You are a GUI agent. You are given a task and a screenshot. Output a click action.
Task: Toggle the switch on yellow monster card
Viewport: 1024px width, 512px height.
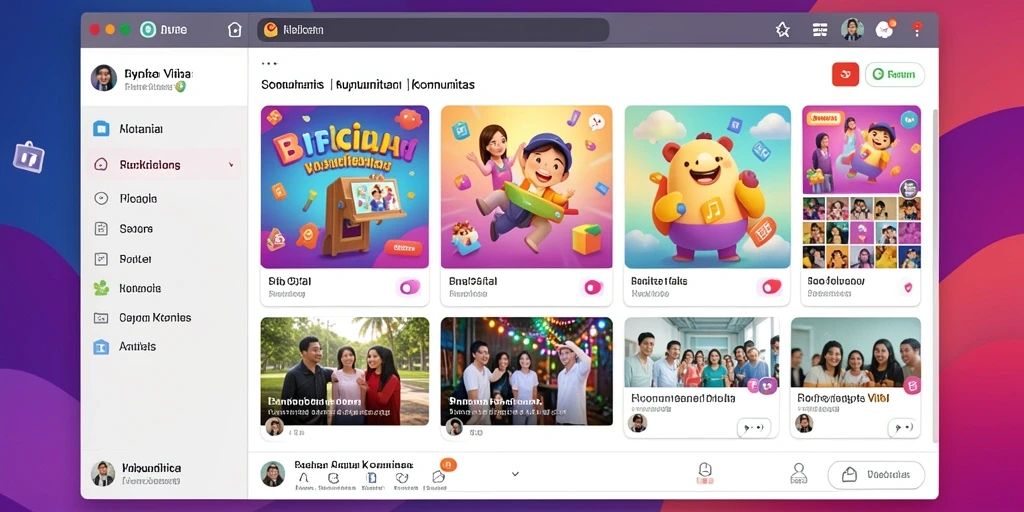click(771, 286)
